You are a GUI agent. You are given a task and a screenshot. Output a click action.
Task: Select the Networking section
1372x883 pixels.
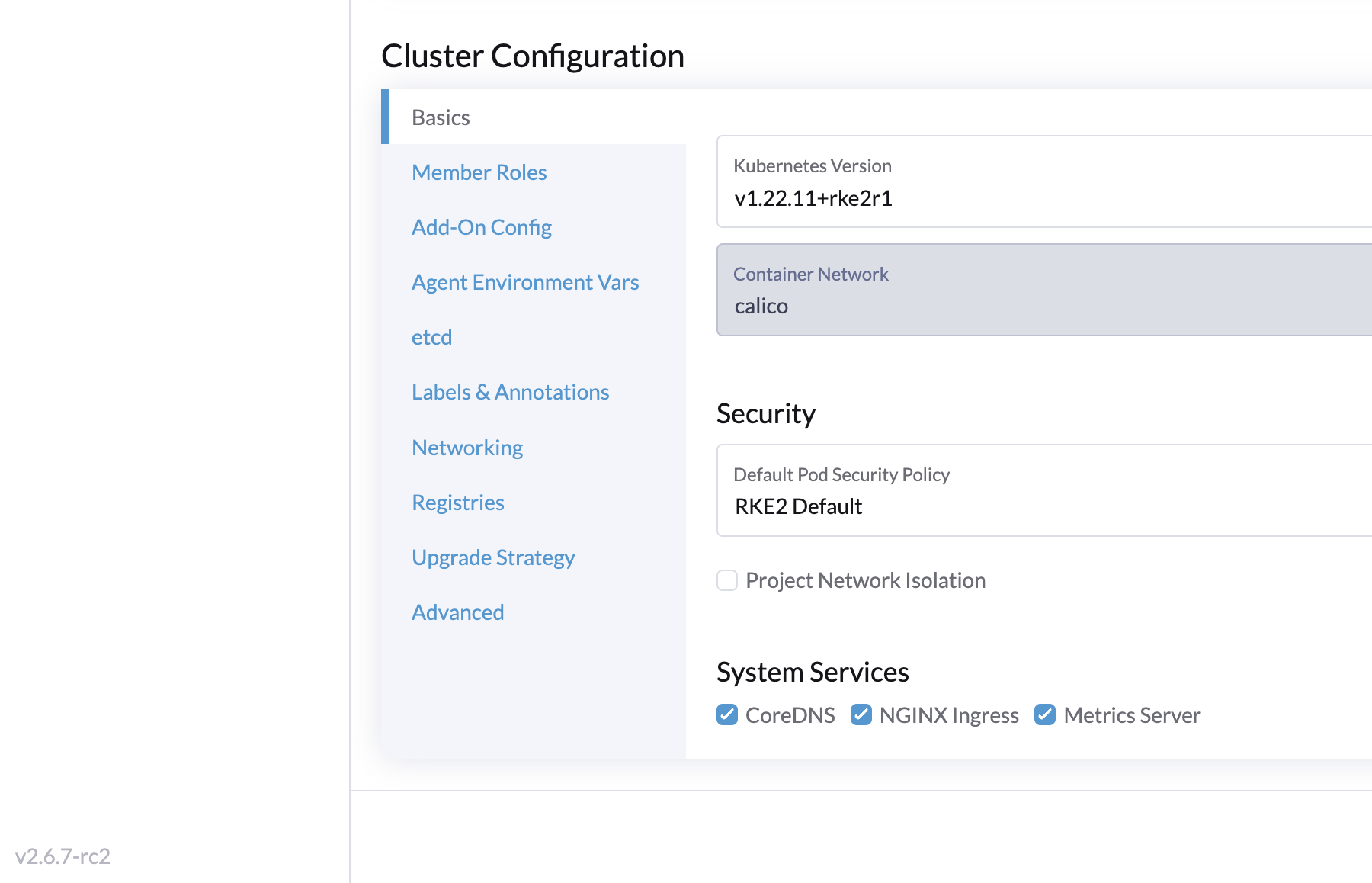tap(467, 447)
